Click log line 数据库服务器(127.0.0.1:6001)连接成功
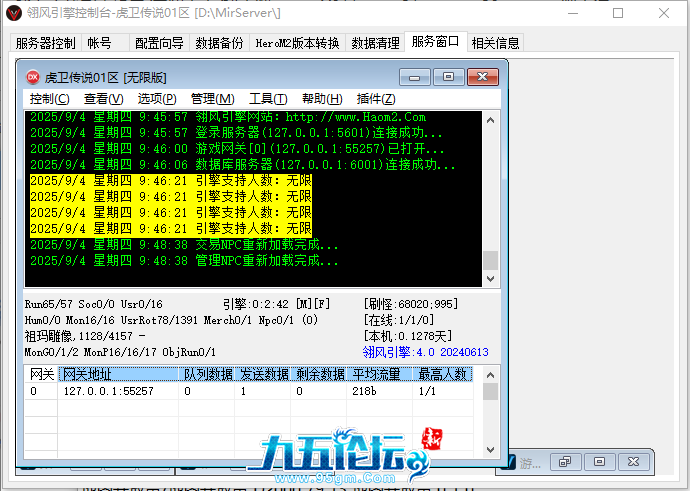The width and height of the screenshot is (690, 491). 242,165
